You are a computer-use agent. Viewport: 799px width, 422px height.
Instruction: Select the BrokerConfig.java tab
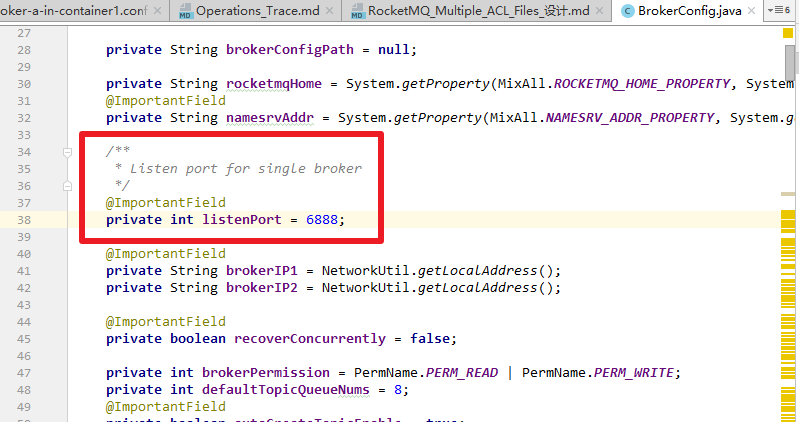click(689, 11)
